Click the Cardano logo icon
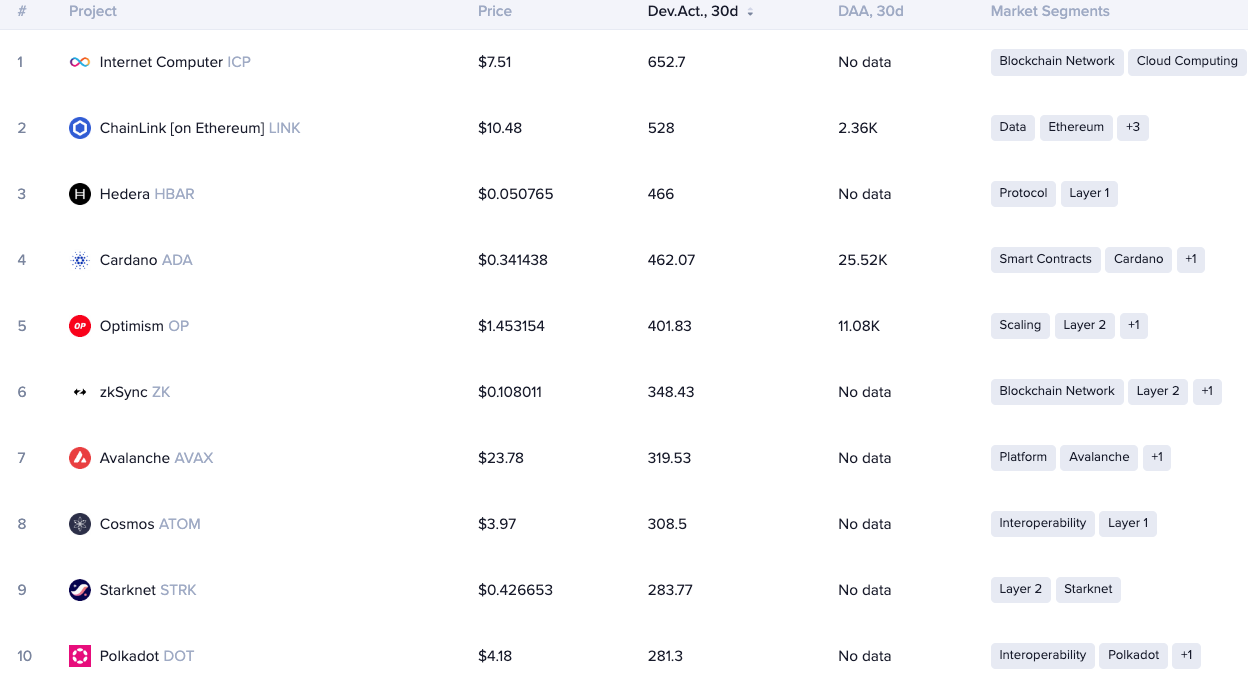Viewport: 1248px width, 688px height. pyautogui.click(x=80, y=260)
